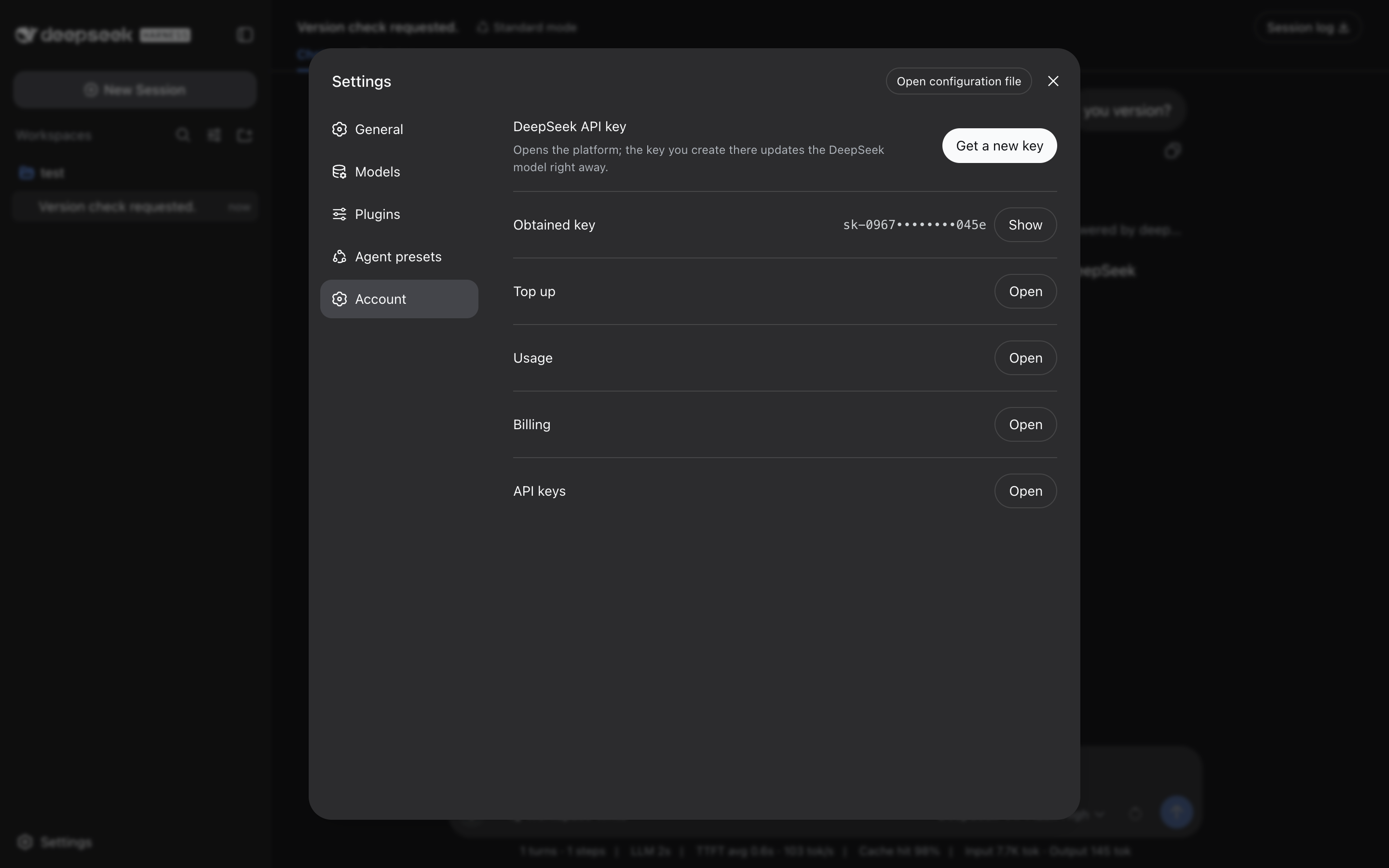The image size is (1389, 868).
Task: Click the Settings dialog title
Action: [x=362, y=81]
